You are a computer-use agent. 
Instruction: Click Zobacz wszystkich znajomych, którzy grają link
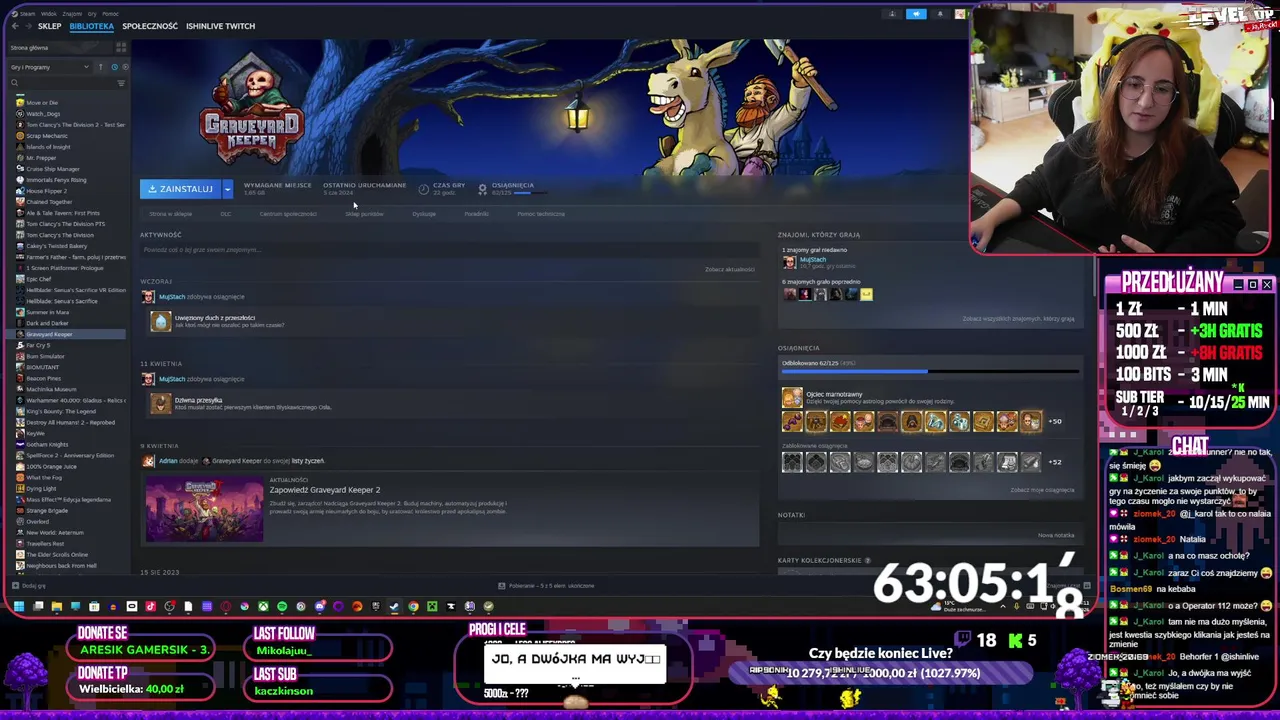click(x=1018, y=319)
